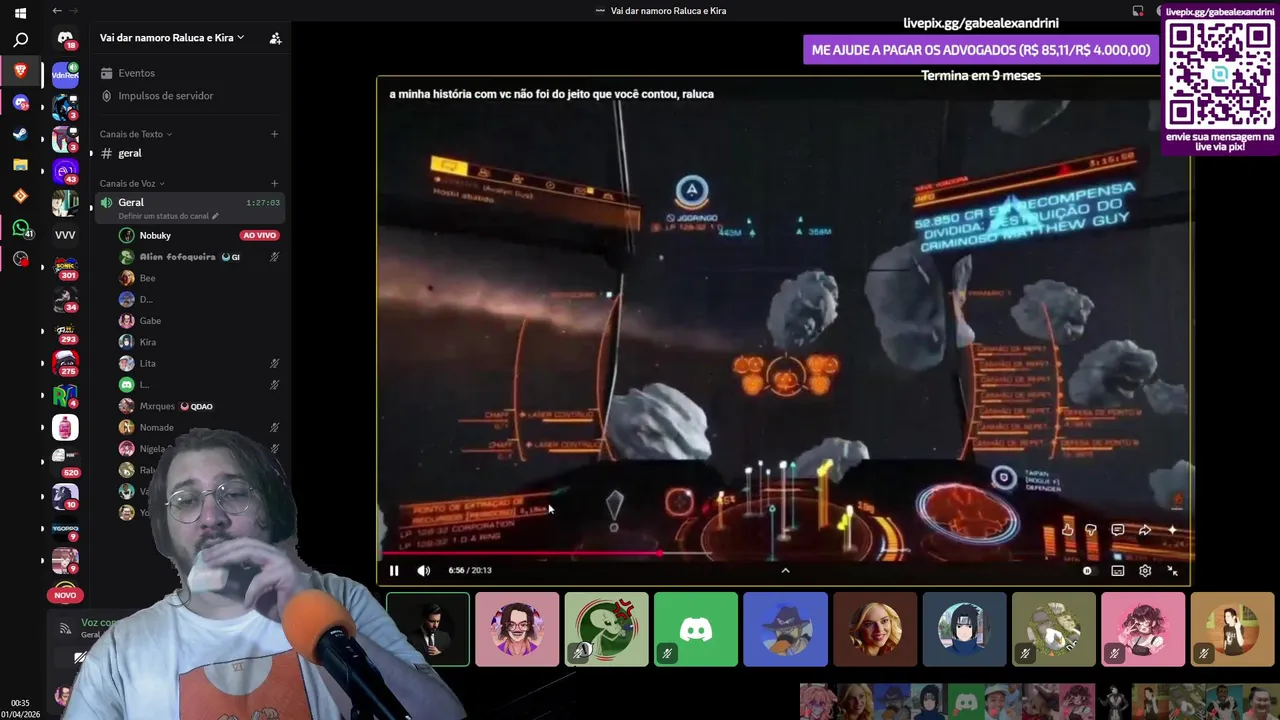The width and height of the screenshot is (1280, 720).
Task: Click the invite people icon beside server name
Action: (x=275, y=38)
